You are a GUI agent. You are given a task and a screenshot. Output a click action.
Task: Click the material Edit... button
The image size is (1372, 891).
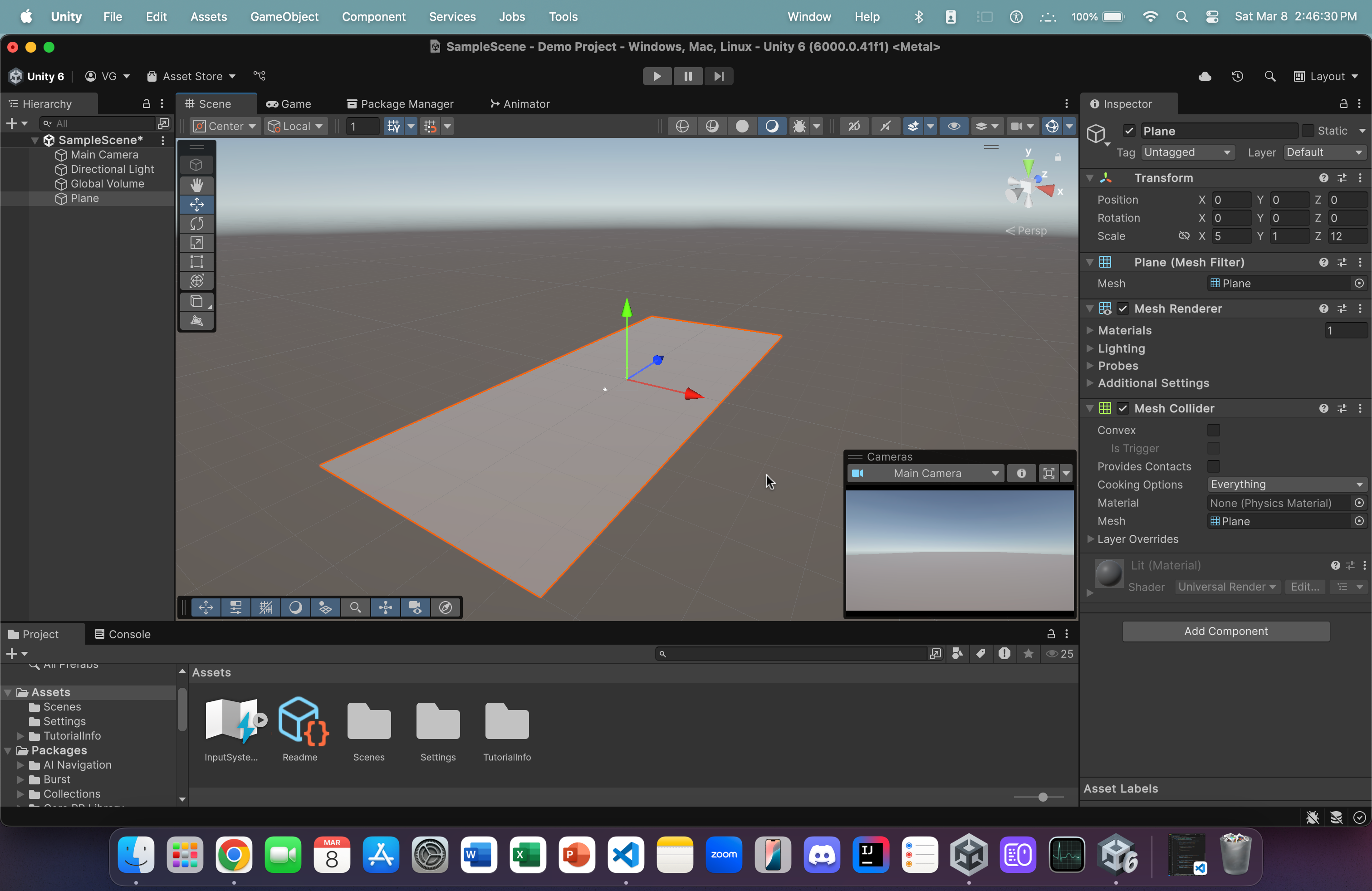(1305, 587)
